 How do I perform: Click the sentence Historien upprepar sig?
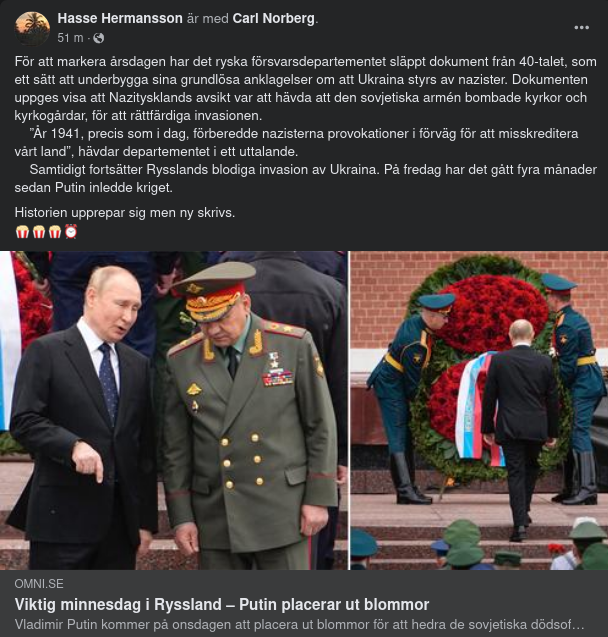125,212
